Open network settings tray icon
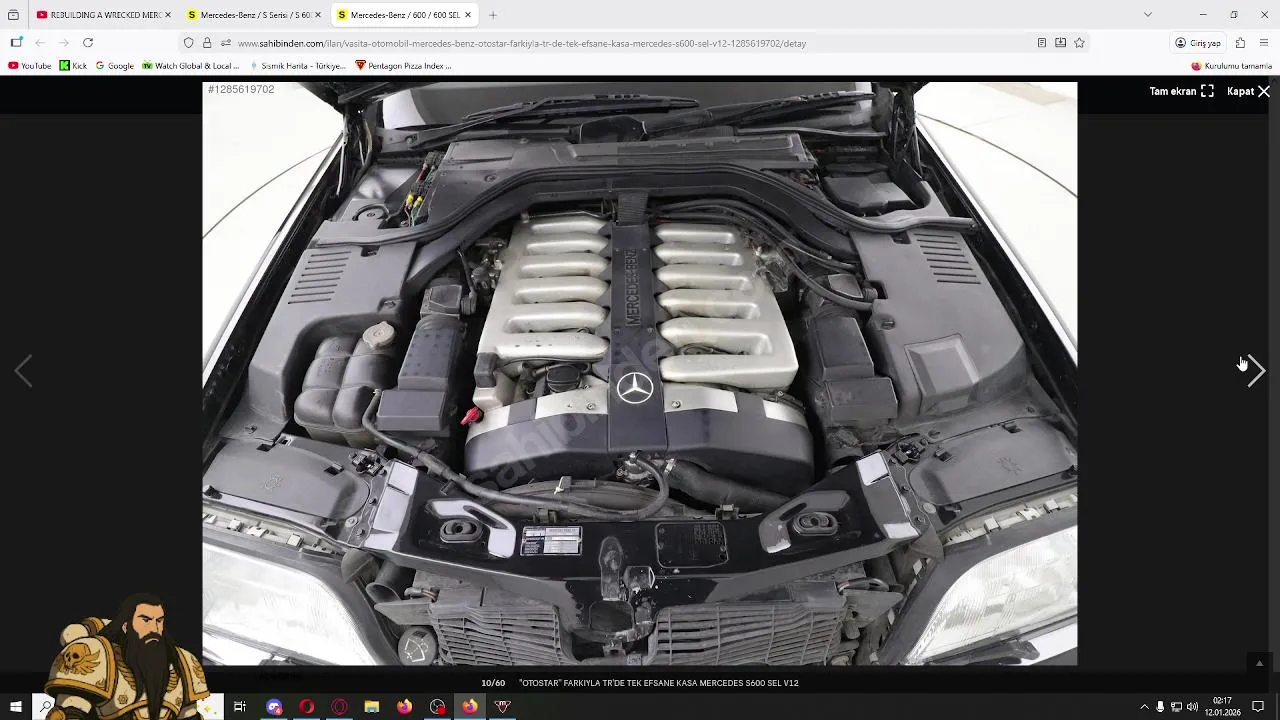This screenshot has width=1280, height=720. click(1176, 707)
